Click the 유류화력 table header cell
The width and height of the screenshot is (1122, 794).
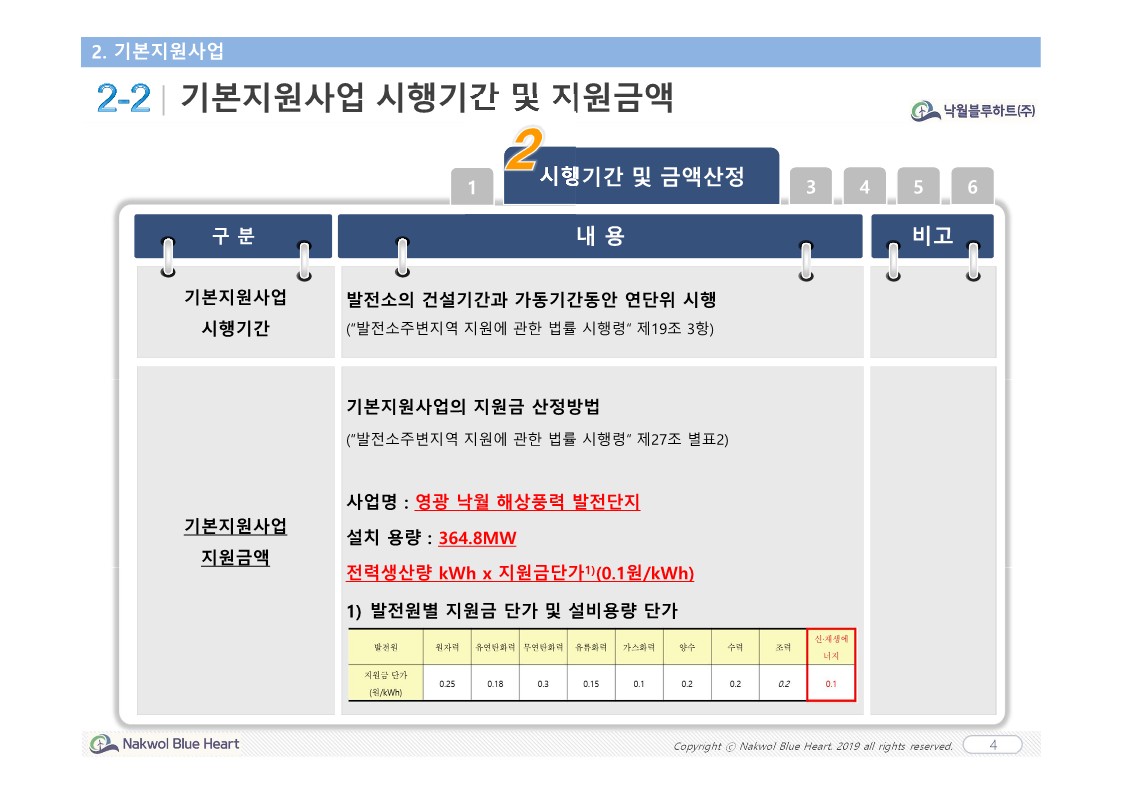[x=591, y=647]
